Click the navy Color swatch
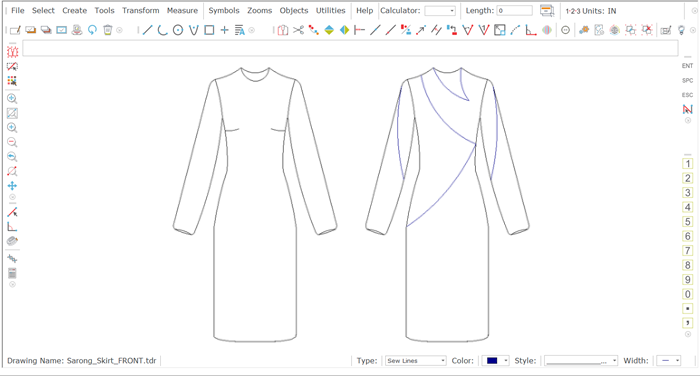The height and width of the screenshot is (376, 700). pyautogui.click(x=492, y=361)
